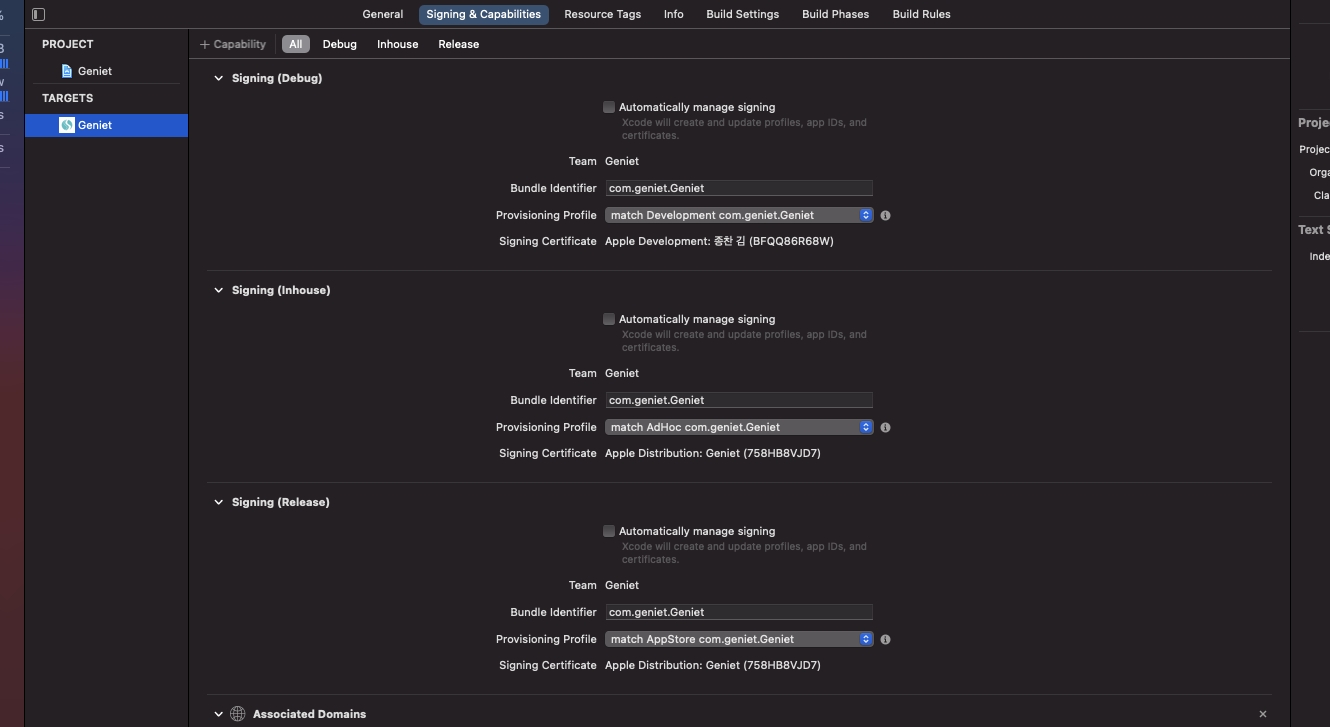Open the AdHoc provisioning profile dropdown
1330x727 pixels.
739,427
